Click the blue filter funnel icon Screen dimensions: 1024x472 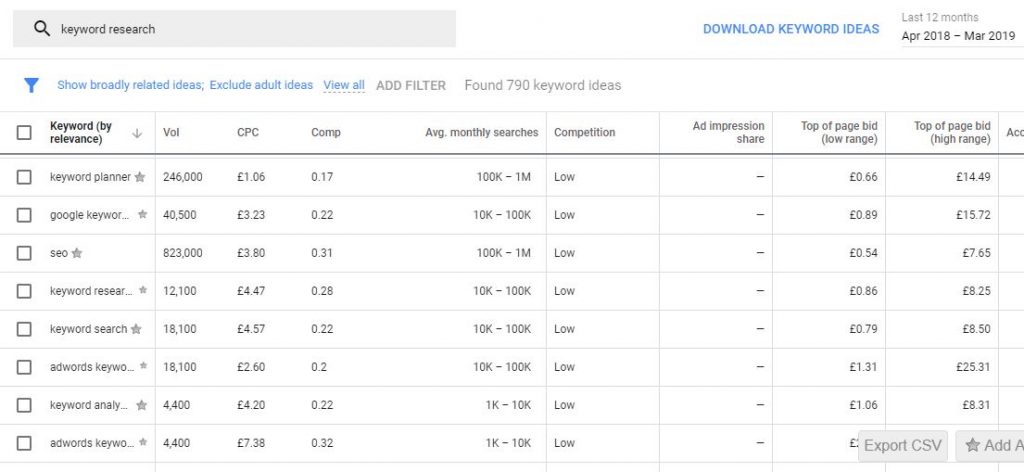coord(31,86)
